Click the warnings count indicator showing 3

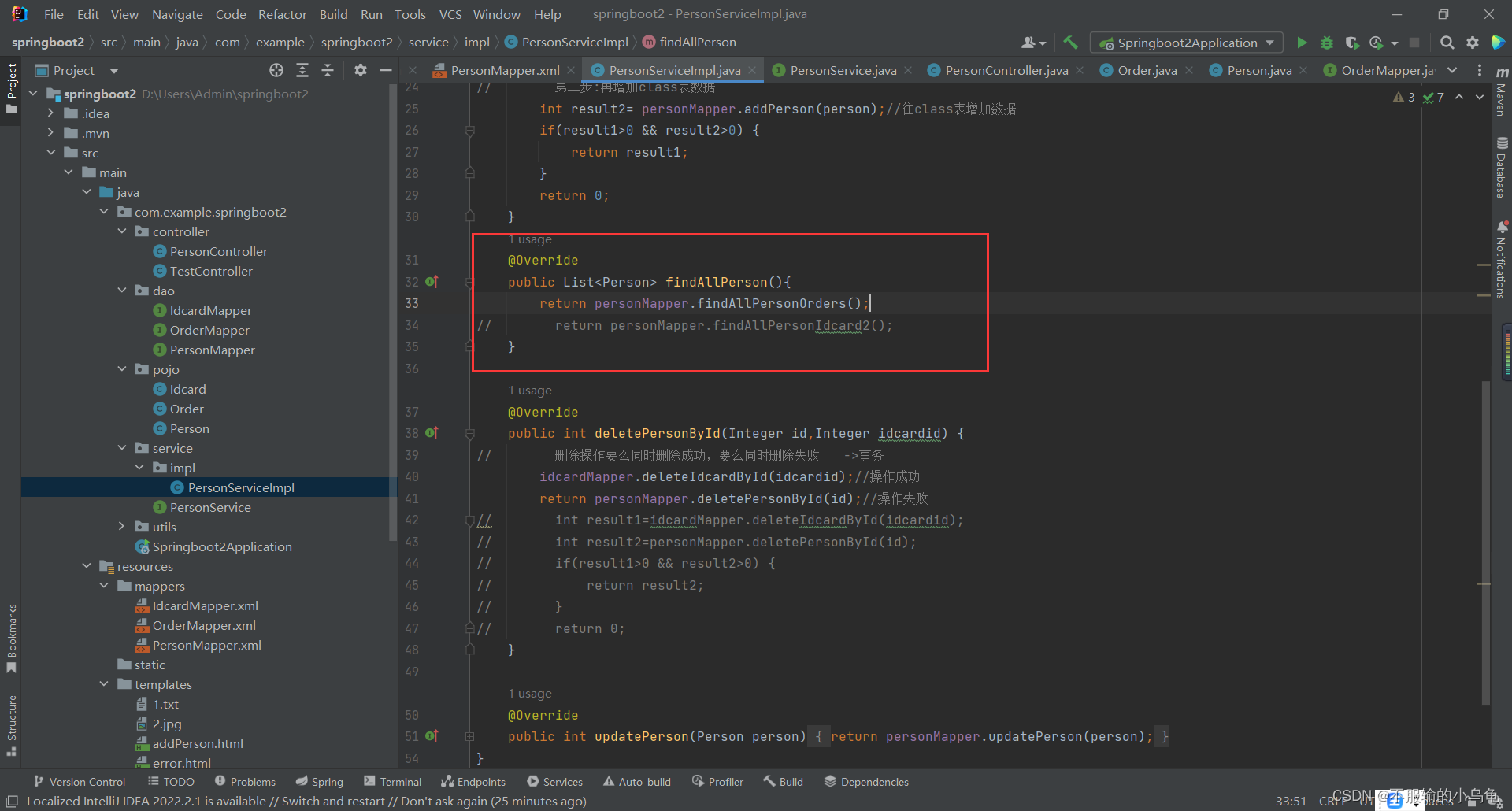tap(1404, 97)
